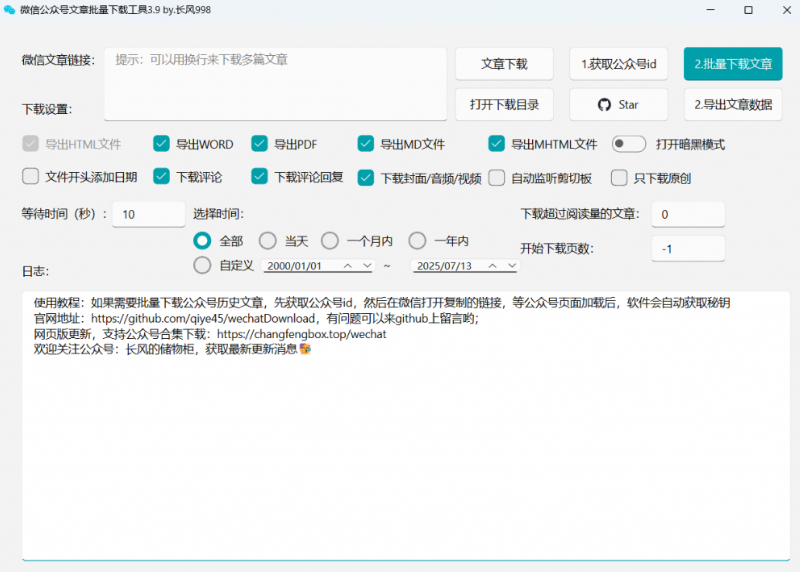This screenshot has height=572, width=800.
Task: Click the 开始下载页数 field
Action: (x=688, y=249)
